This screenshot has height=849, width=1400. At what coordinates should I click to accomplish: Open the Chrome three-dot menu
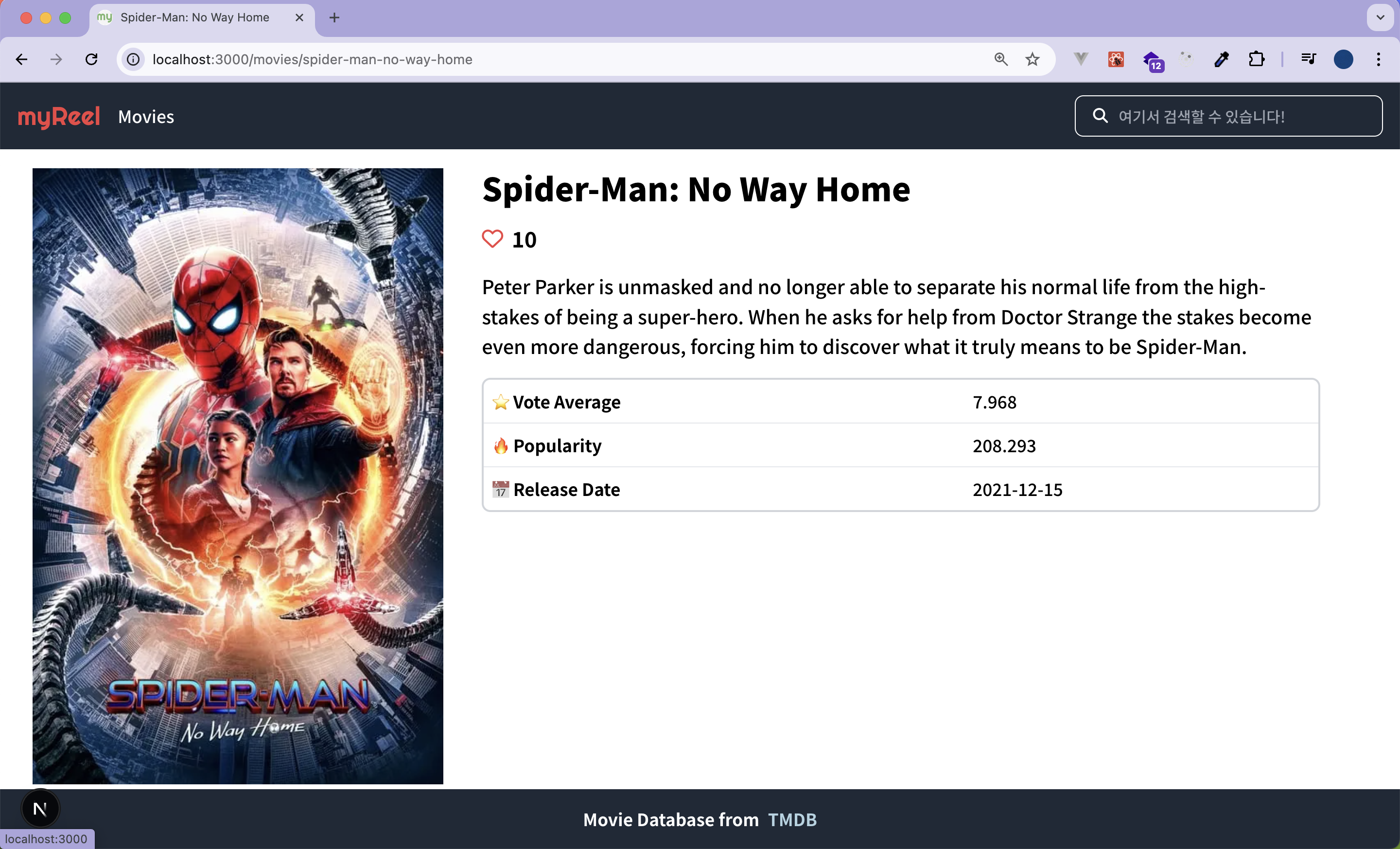[x=1379, y=59]
